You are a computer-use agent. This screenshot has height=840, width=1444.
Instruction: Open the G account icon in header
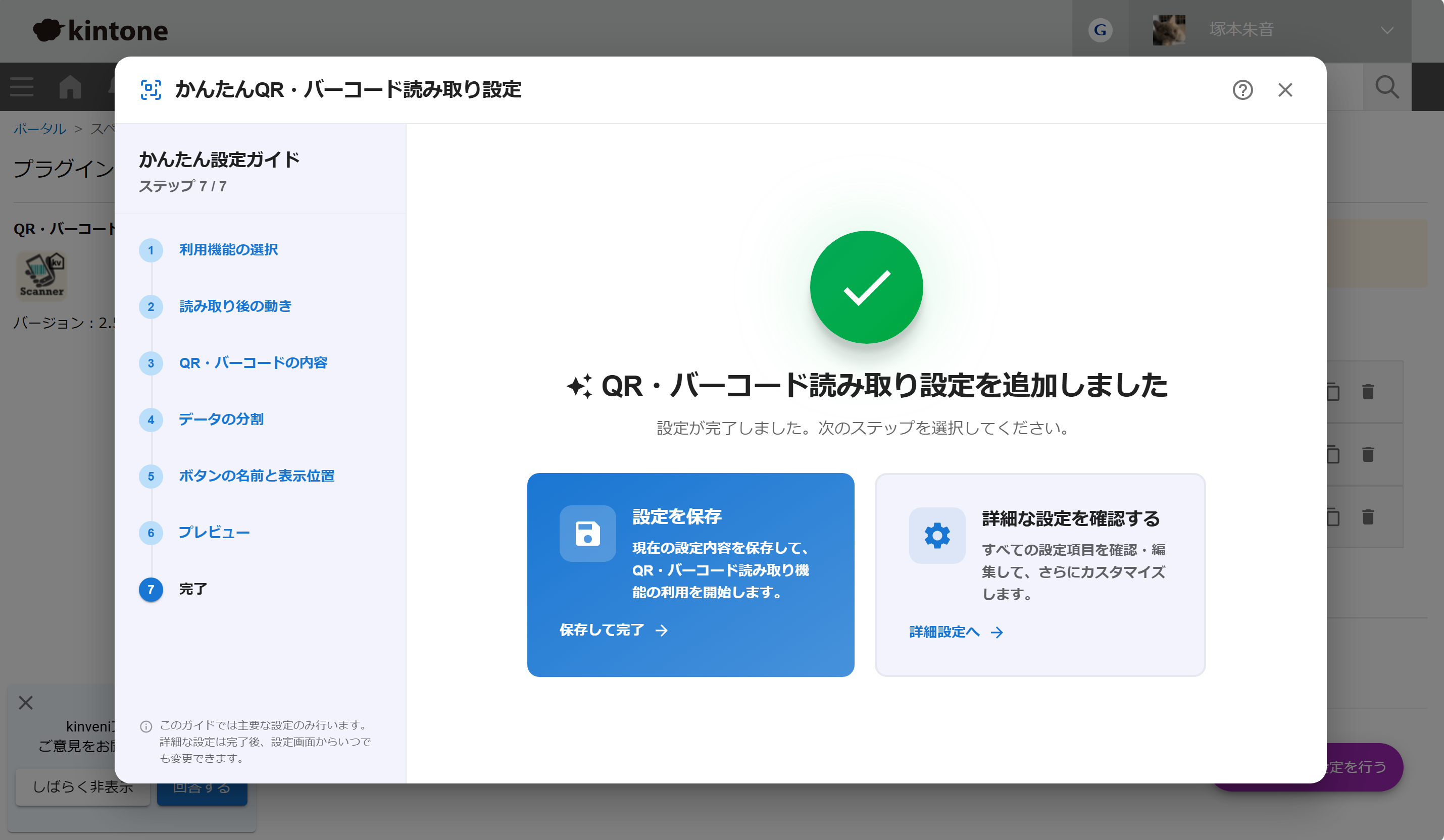pyautogui.click(x=1100, y=30)
